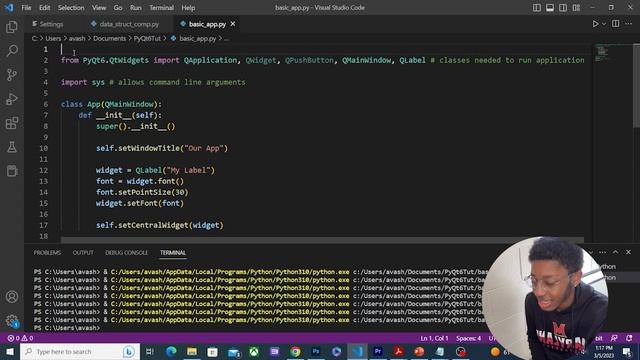Image resolution: width=640 pixels, height=360 pixels.
Task: Click Ln 1, Col 1 status entry
Action: (x=434, y=338)
